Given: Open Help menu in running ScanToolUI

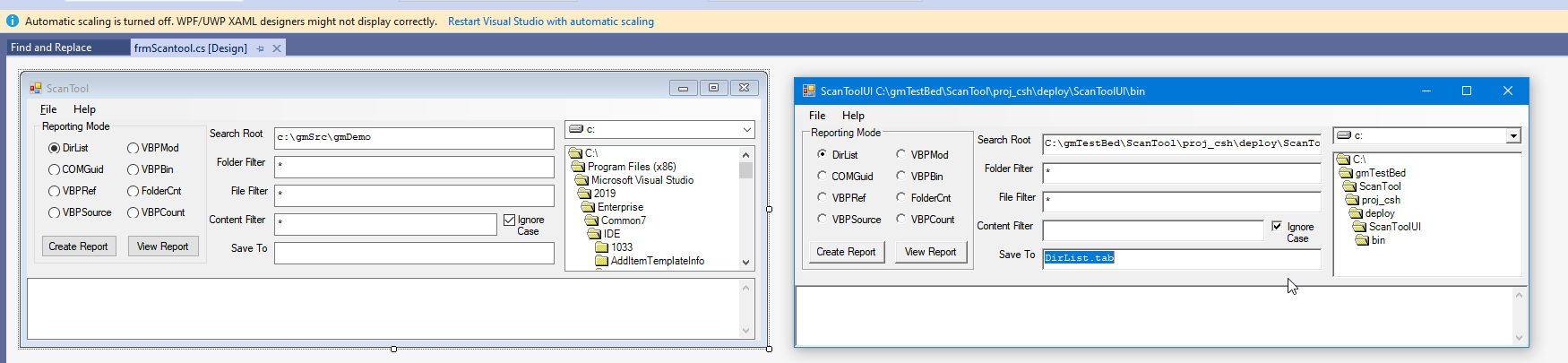Looking at the screenshot, I should [x=853, y=116].
